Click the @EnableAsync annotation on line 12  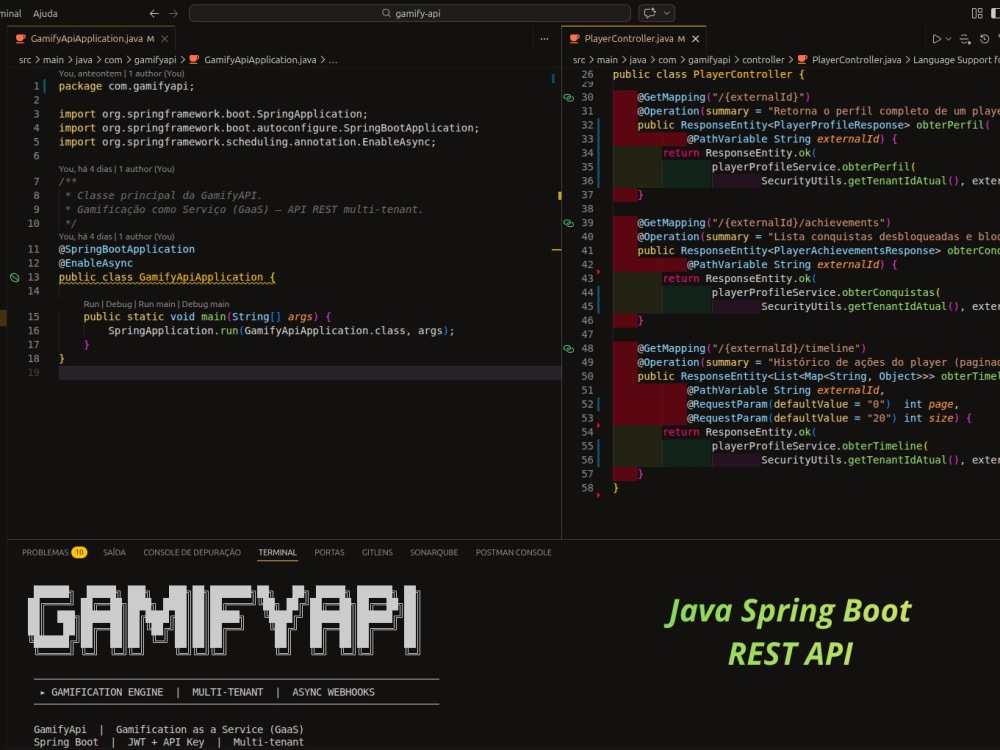[x=96, y=263]
